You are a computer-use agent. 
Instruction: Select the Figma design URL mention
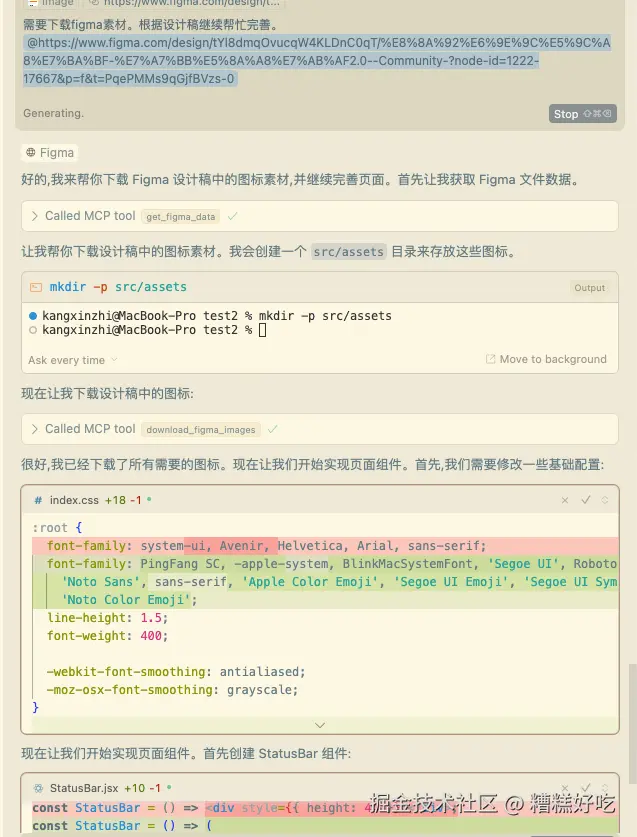[x=317, y=61]
